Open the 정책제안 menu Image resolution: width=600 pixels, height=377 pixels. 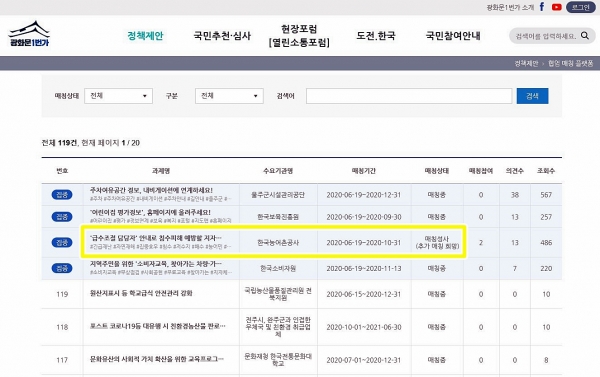[145, 36]
